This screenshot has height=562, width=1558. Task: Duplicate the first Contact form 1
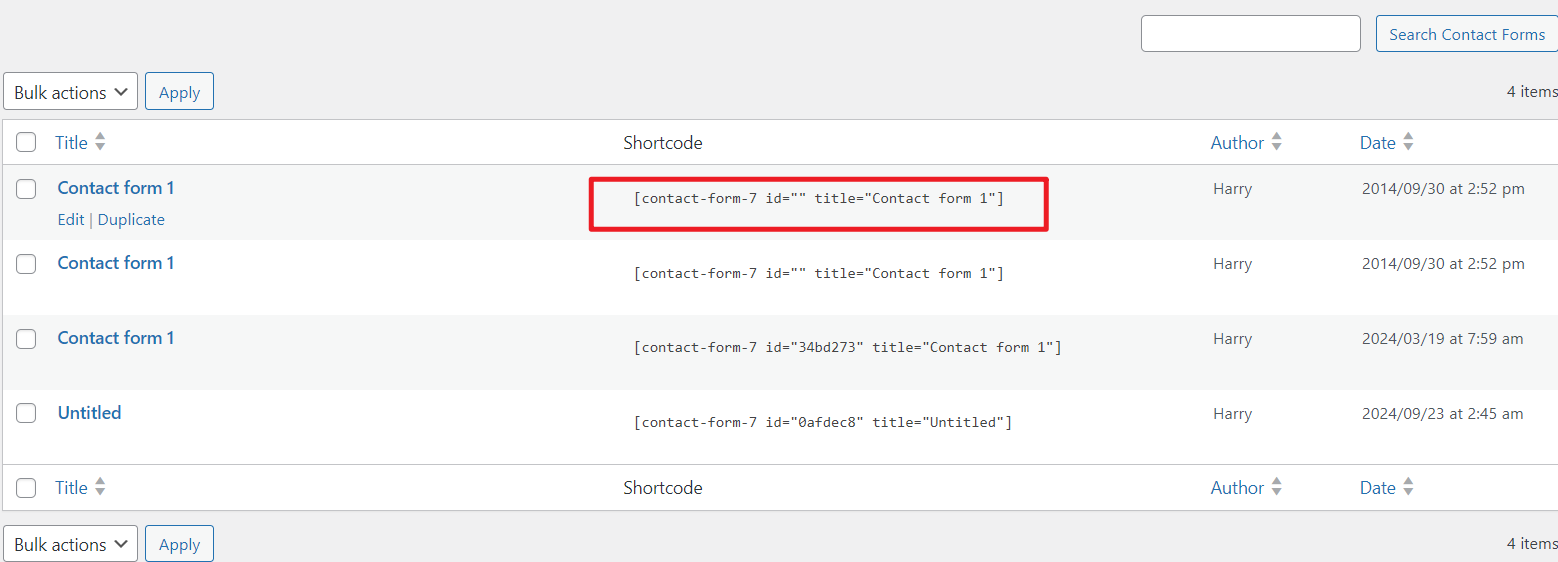(x=131, y=220)
